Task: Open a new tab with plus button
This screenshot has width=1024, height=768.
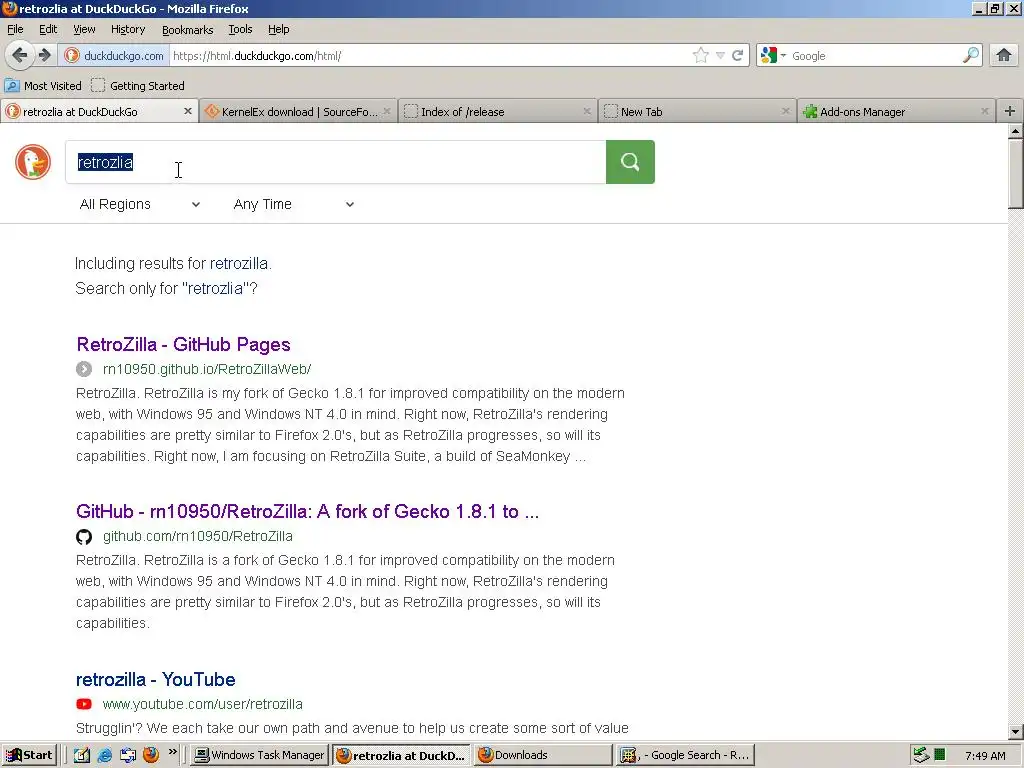Action: [1010, 111]
